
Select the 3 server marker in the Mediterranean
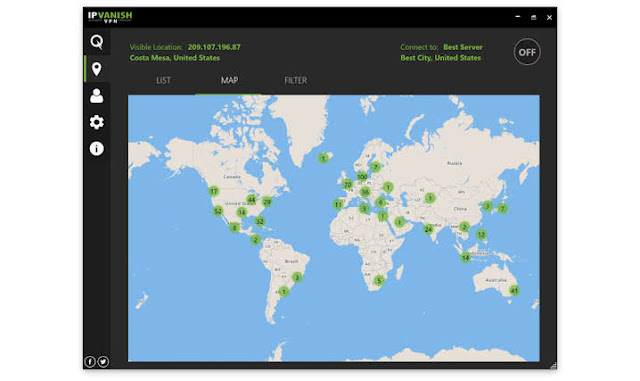coord(364,209)
